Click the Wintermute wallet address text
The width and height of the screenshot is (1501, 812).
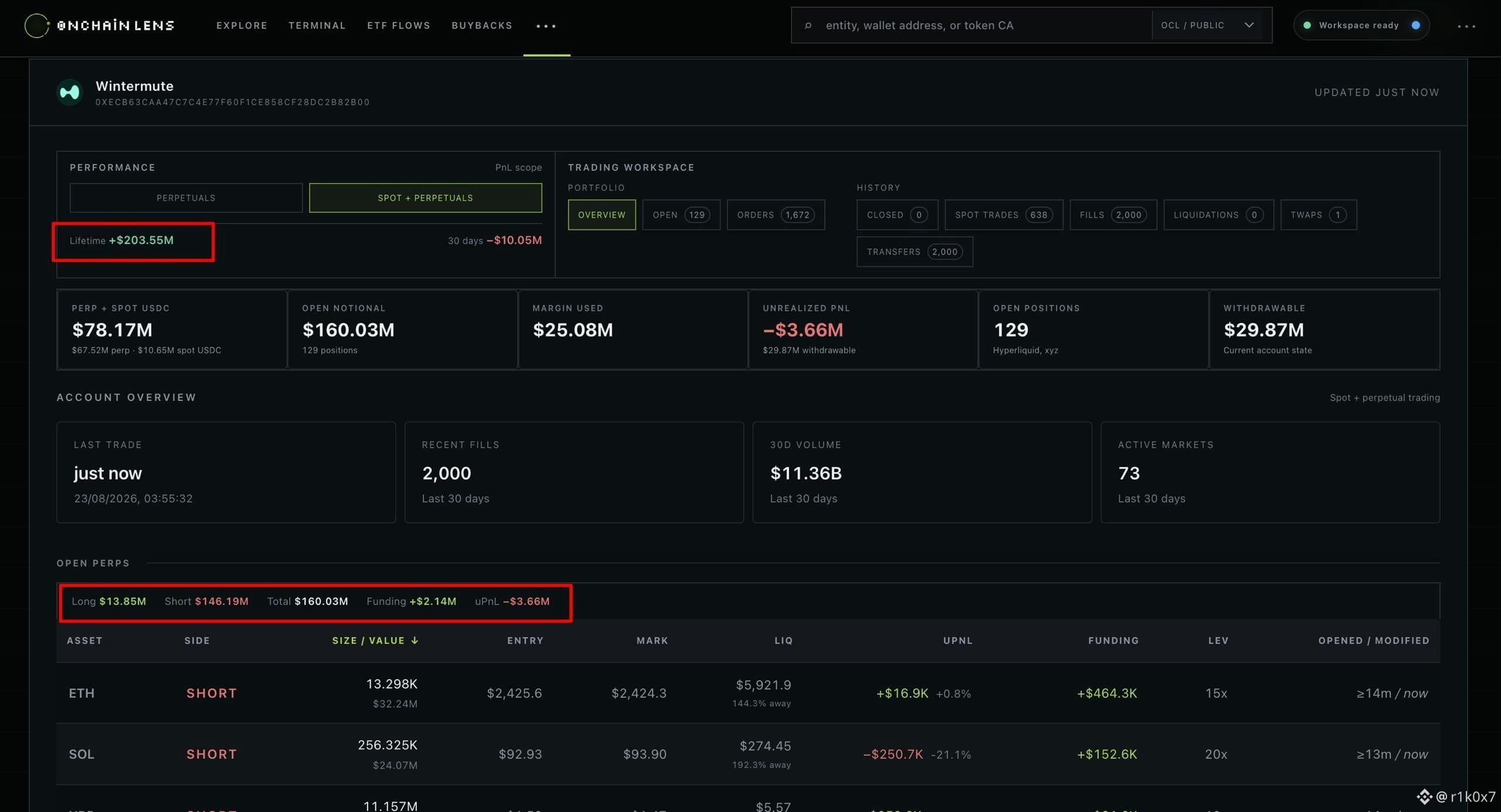coord(232,102)
